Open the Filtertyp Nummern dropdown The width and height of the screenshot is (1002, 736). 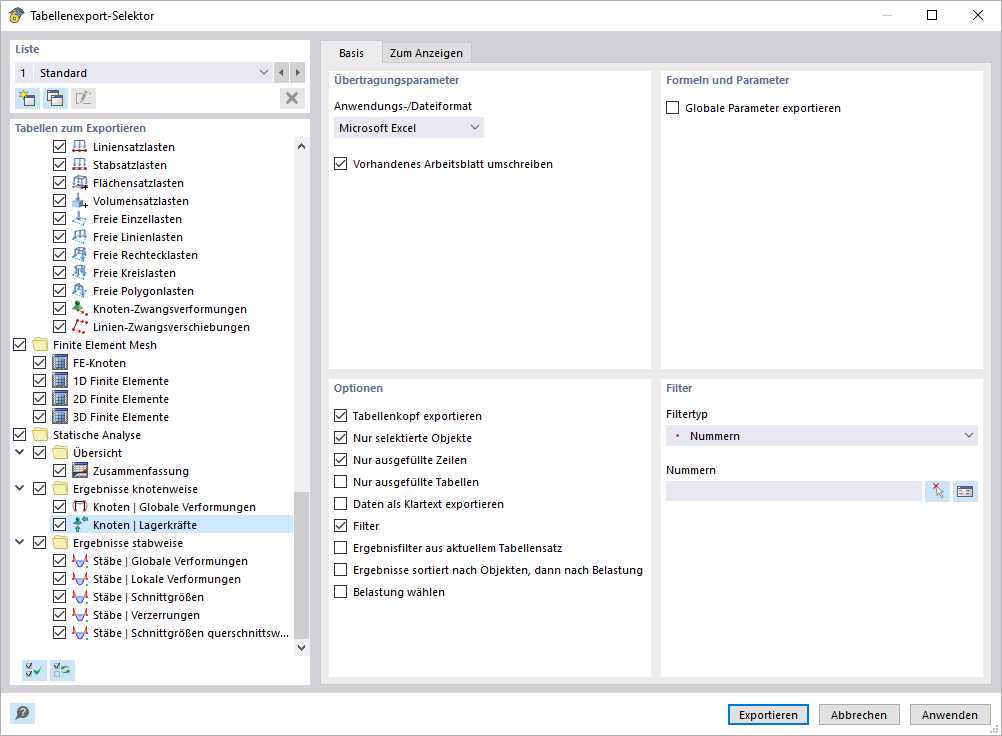click(x=821, y=436)
